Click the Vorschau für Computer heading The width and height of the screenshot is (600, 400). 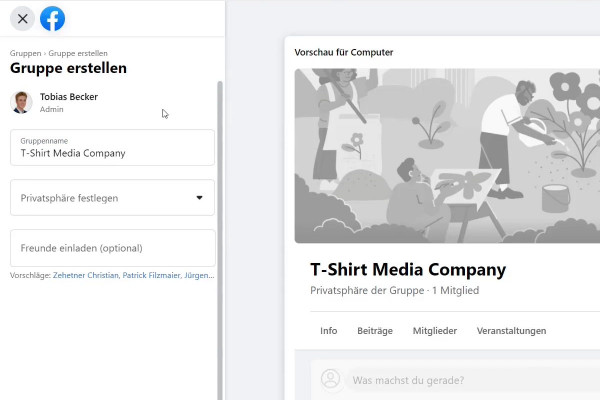tap(344, 52)
